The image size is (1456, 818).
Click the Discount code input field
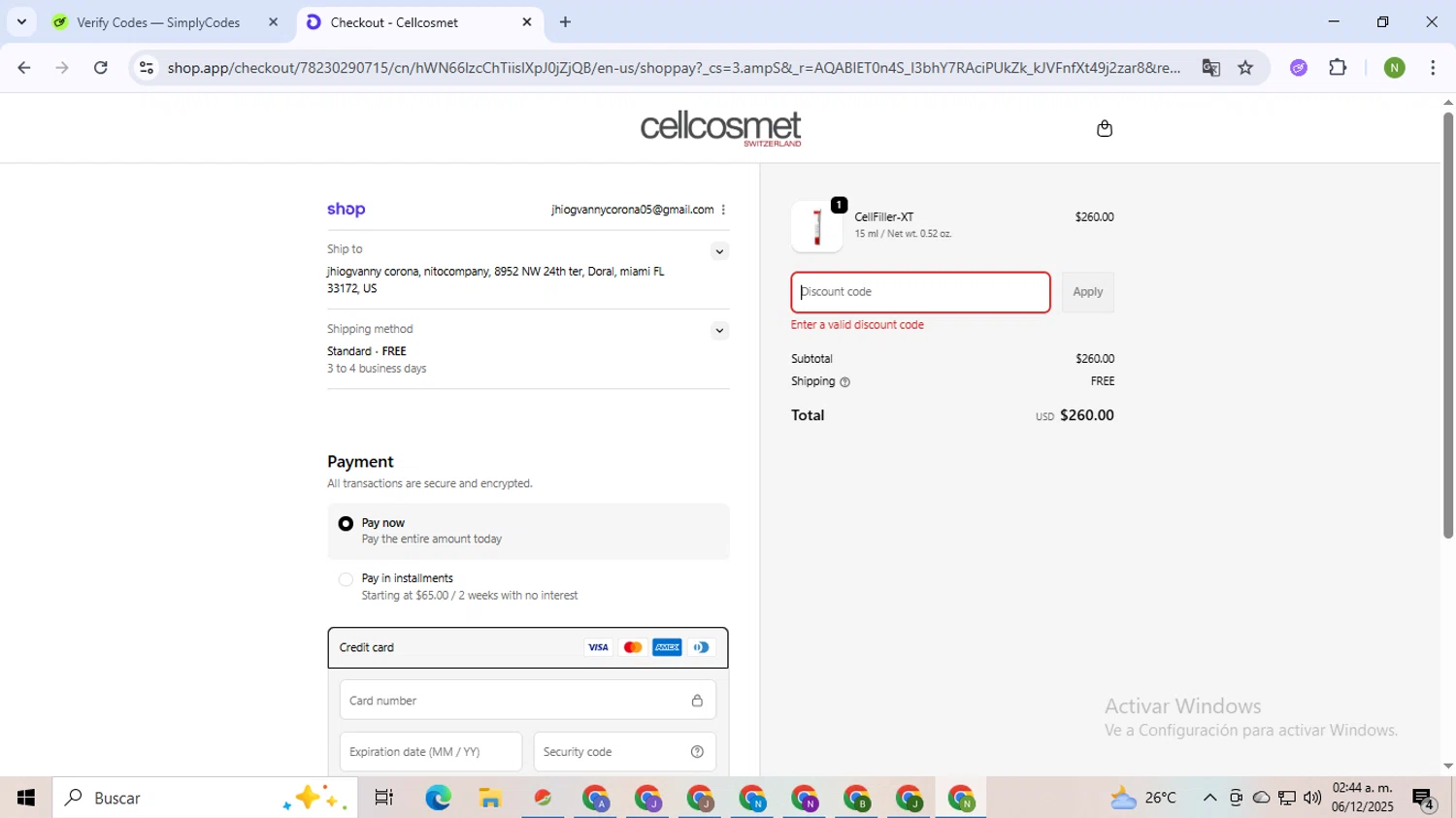(x=920, y=292)
